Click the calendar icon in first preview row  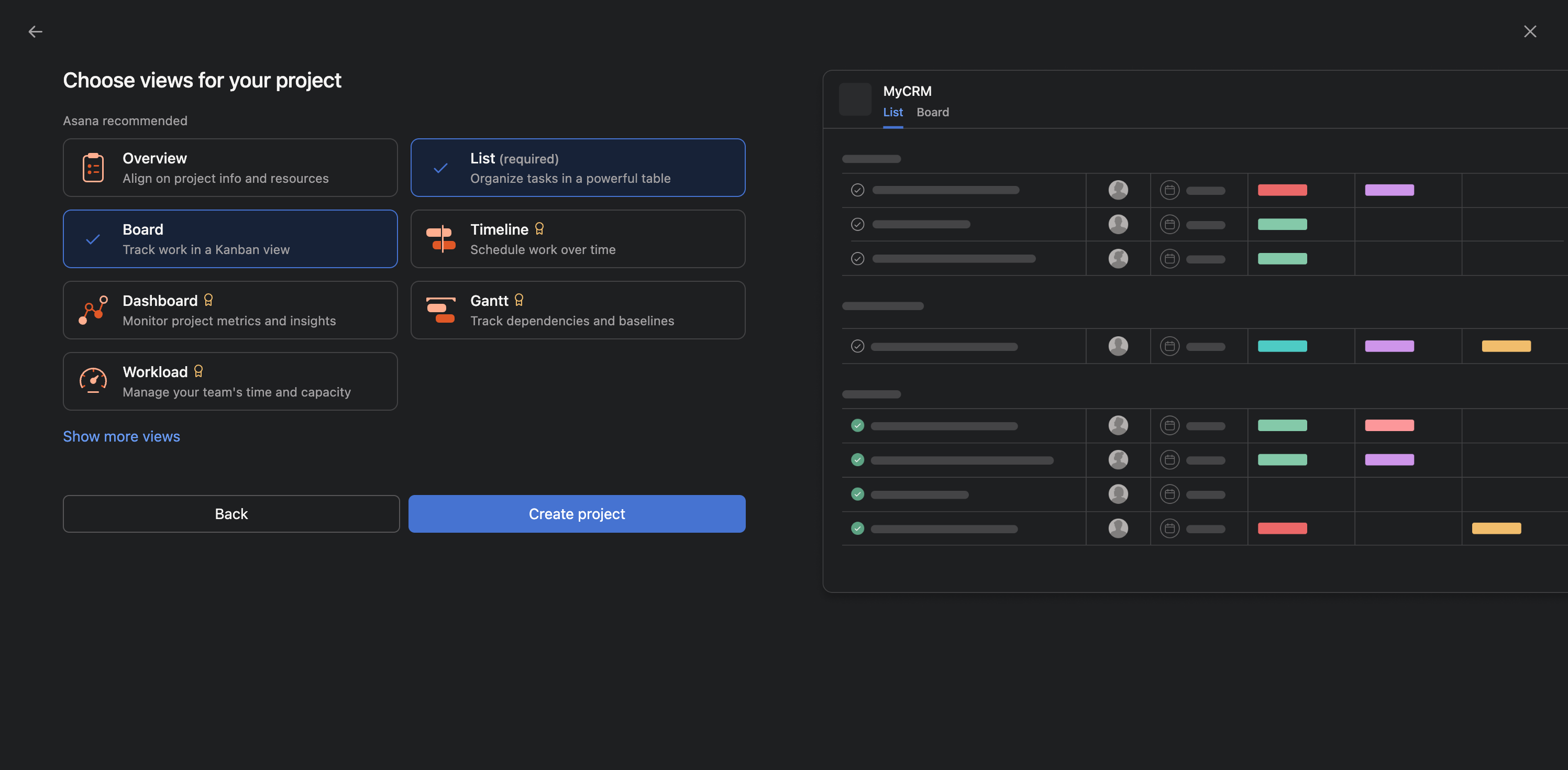(x=1169, y=190)
